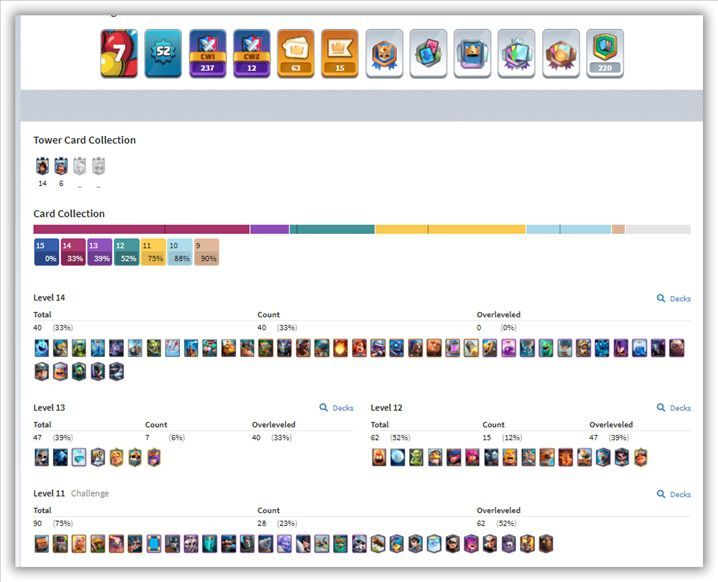Select the level 13 swatch showing 39%

point(100,252)
